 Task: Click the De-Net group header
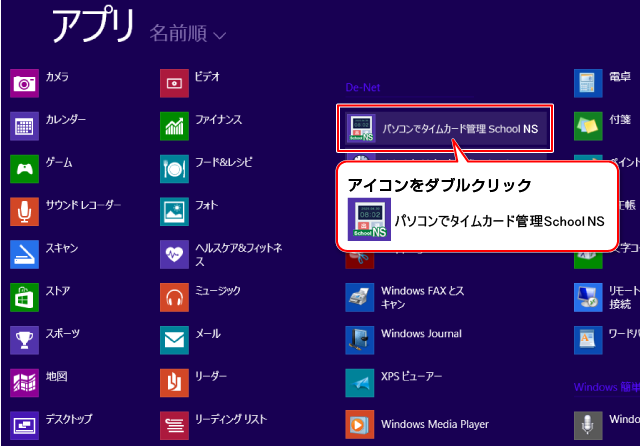pyautogui.click(x=363, y=87)
